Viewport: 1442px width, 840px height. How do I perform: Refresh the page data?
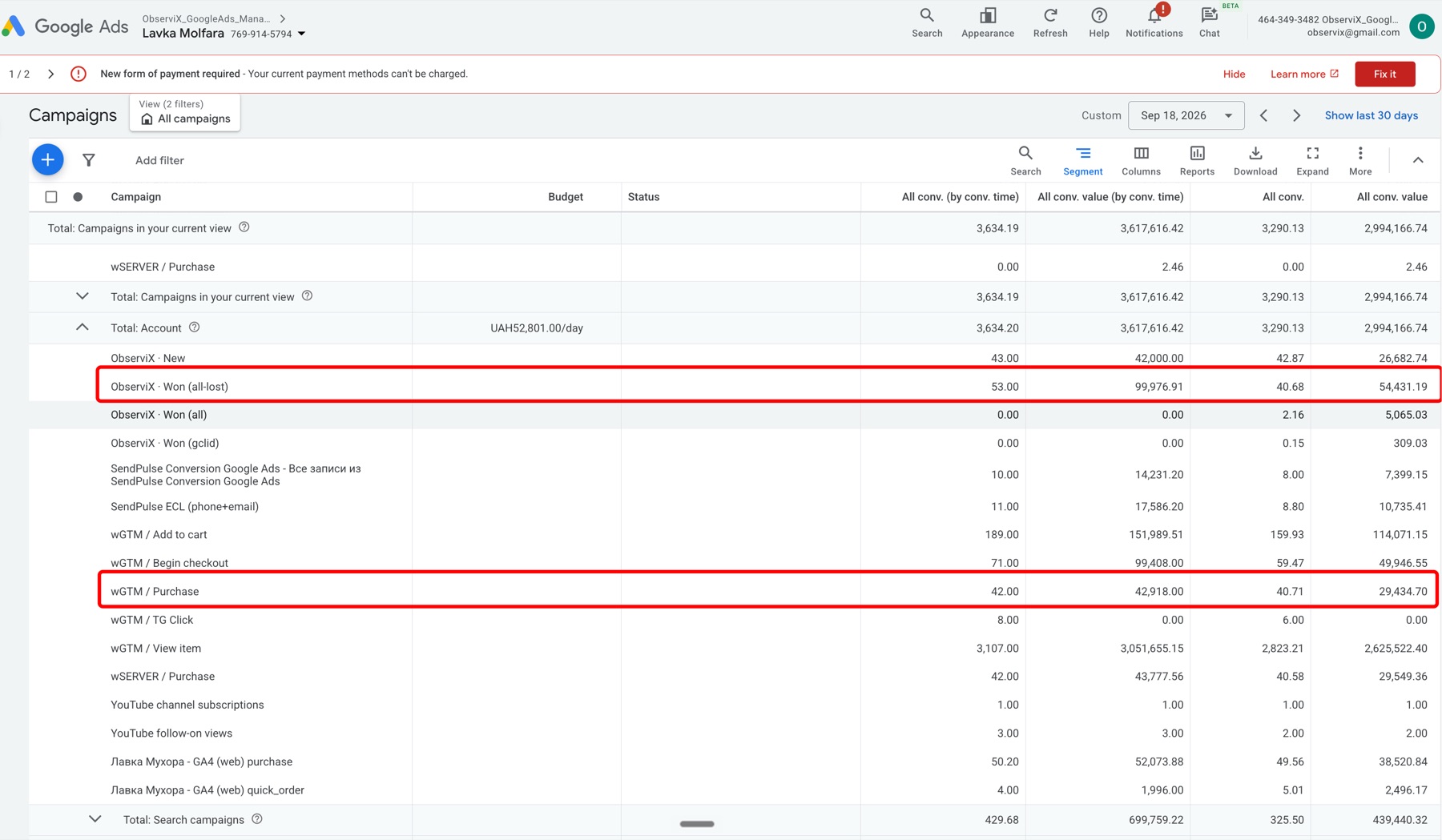coord(1050,22)
